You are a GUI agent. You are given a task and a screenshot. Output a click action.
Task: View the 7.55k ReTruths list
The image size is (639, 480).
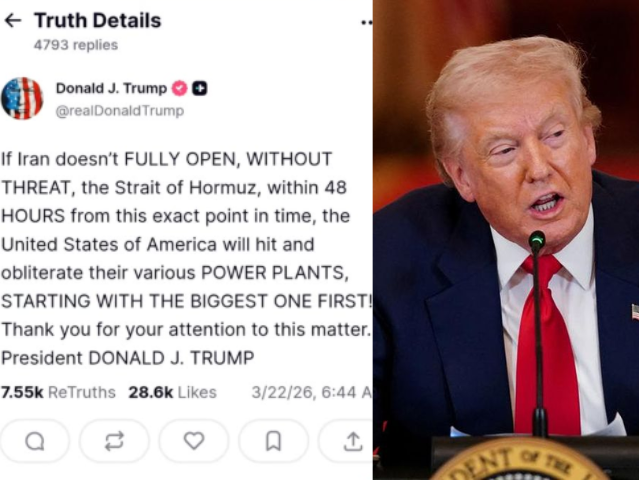[x=58, y=392]
